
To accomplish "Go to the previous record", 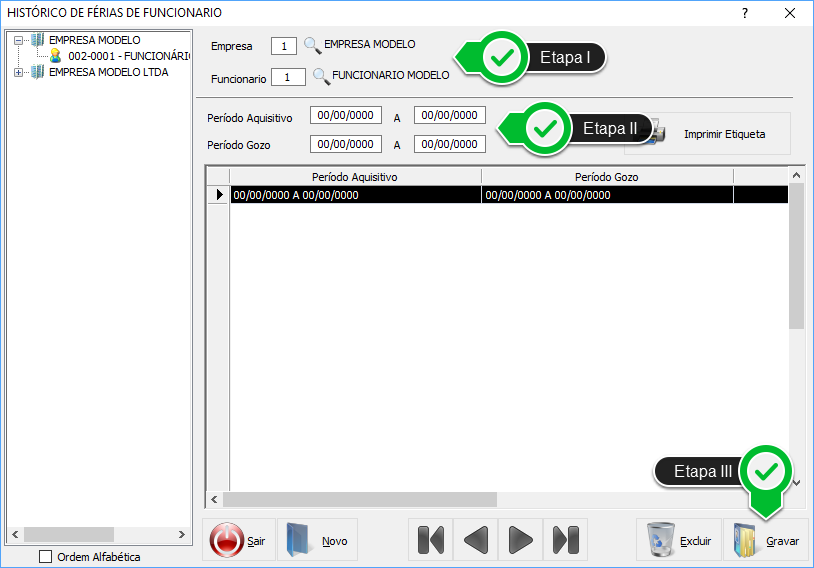I will pos(475,540).
